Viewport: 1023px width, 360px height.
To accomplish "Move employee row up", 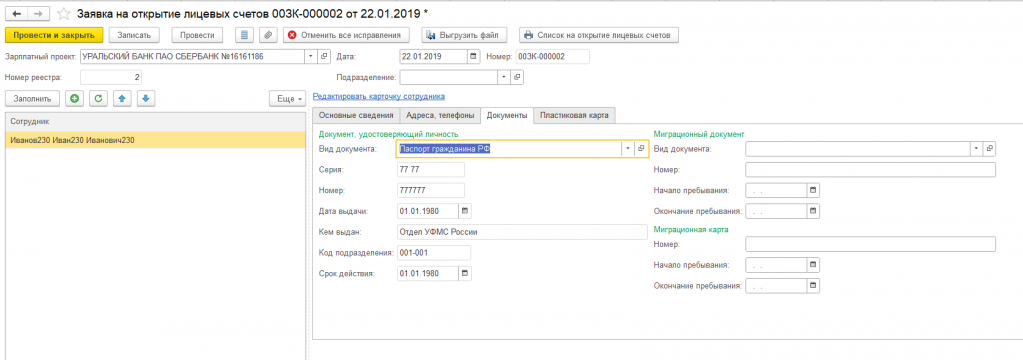I will click(x=122, y=98).
